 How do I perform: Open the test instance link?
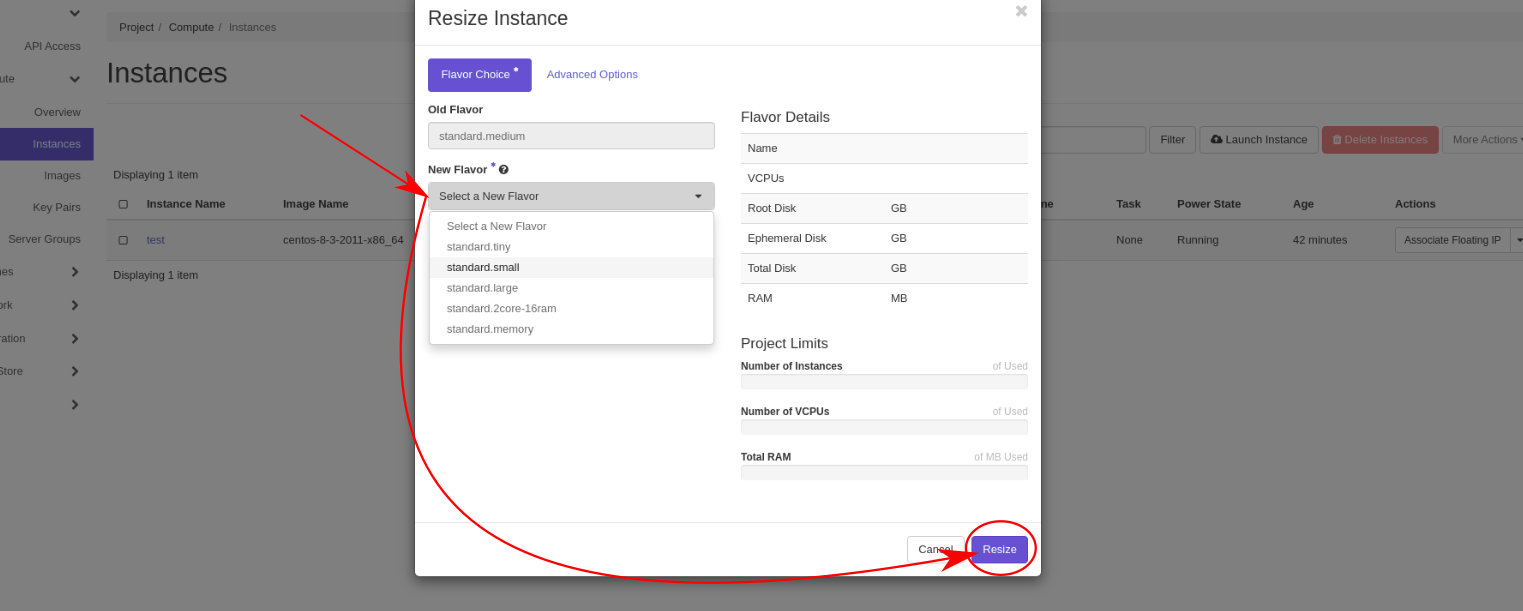pyautogui.click(x=155, y=240)
